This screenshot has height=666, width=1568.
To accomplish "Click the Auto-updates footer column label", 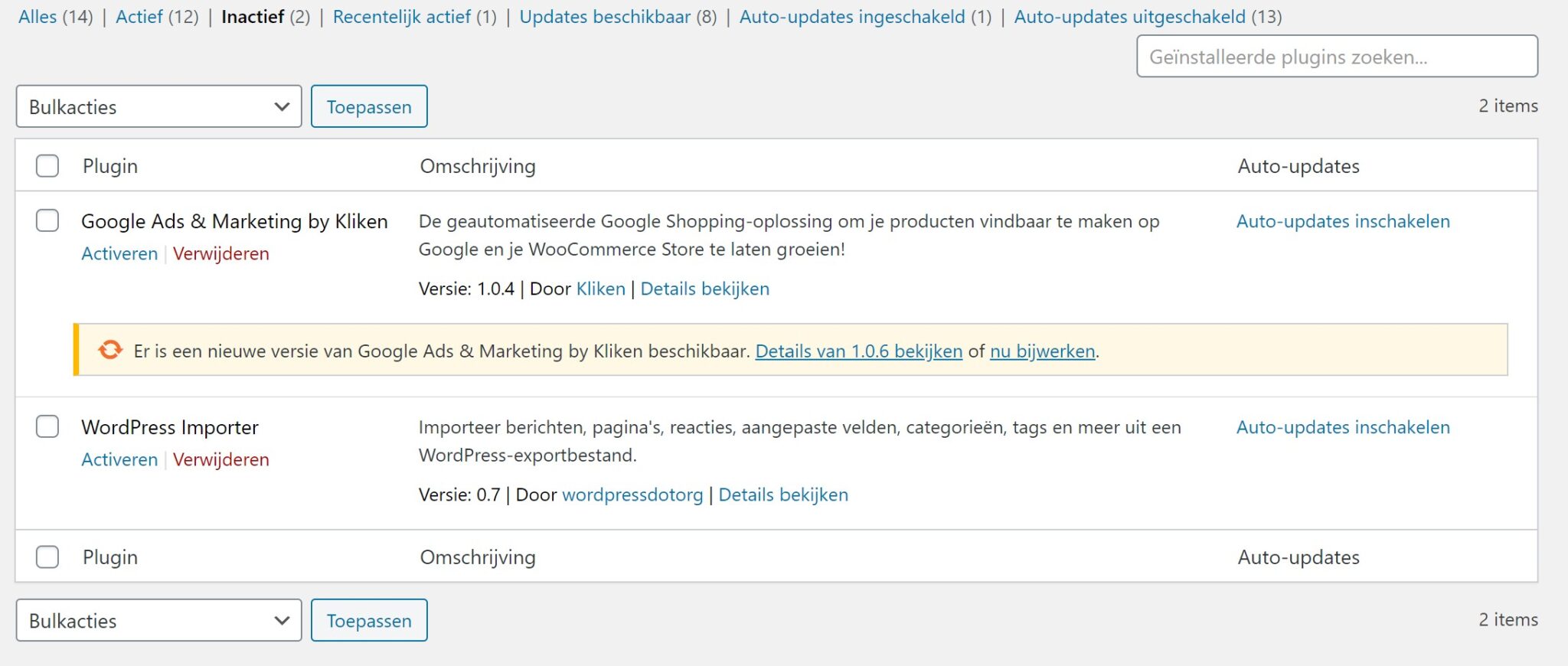I will [x=1298, y=557].
